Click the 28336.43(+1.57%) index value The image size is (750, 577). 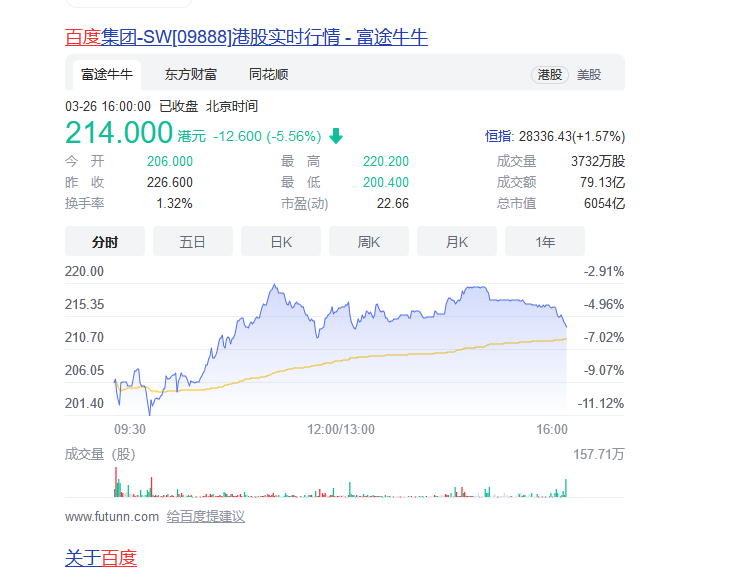pyautogui.click(x=572, y=136)
